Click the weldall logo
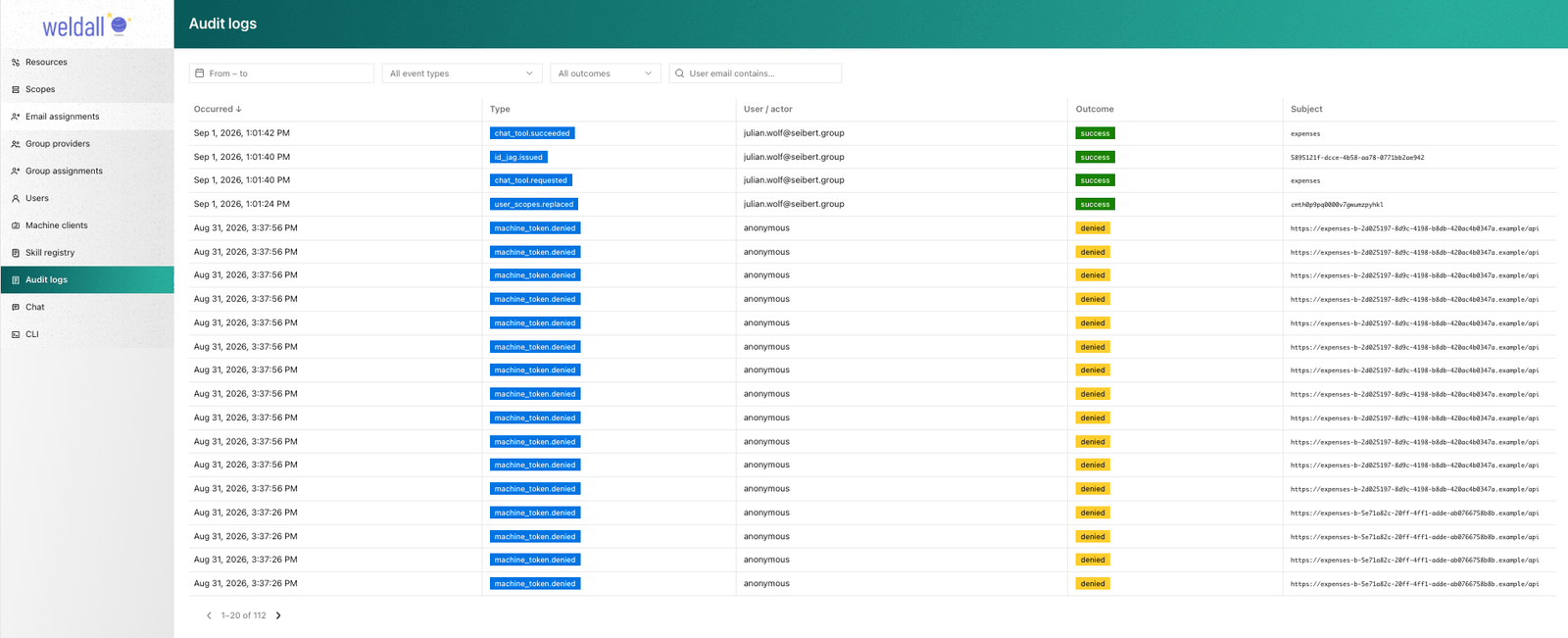1568x638 pixels. pyautogui.click(x=86, y=25)
